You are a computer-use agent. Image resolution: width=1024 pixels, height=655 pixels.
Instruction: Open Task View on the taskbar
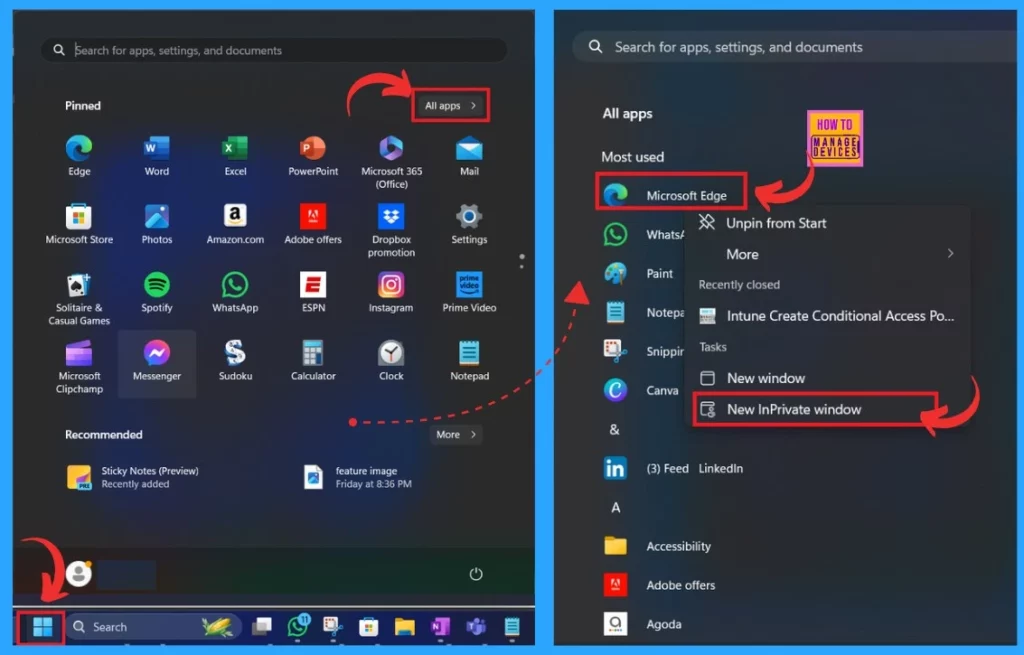(262, 627)
